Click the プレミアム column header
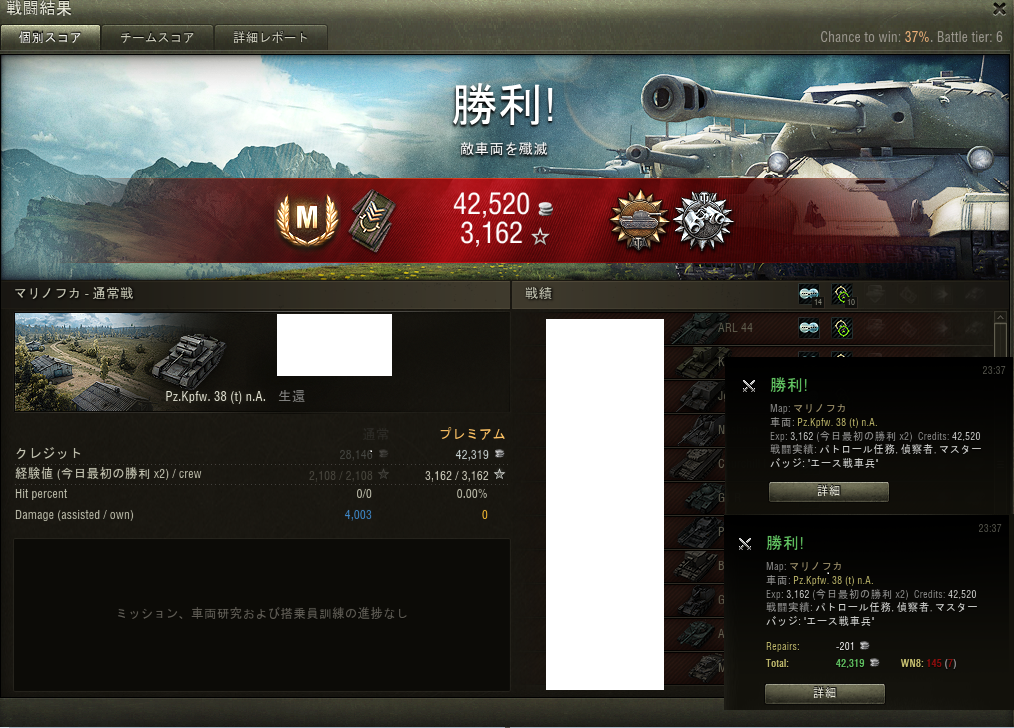The height and width of the screenshot is (728, 1014). point(472,434)
